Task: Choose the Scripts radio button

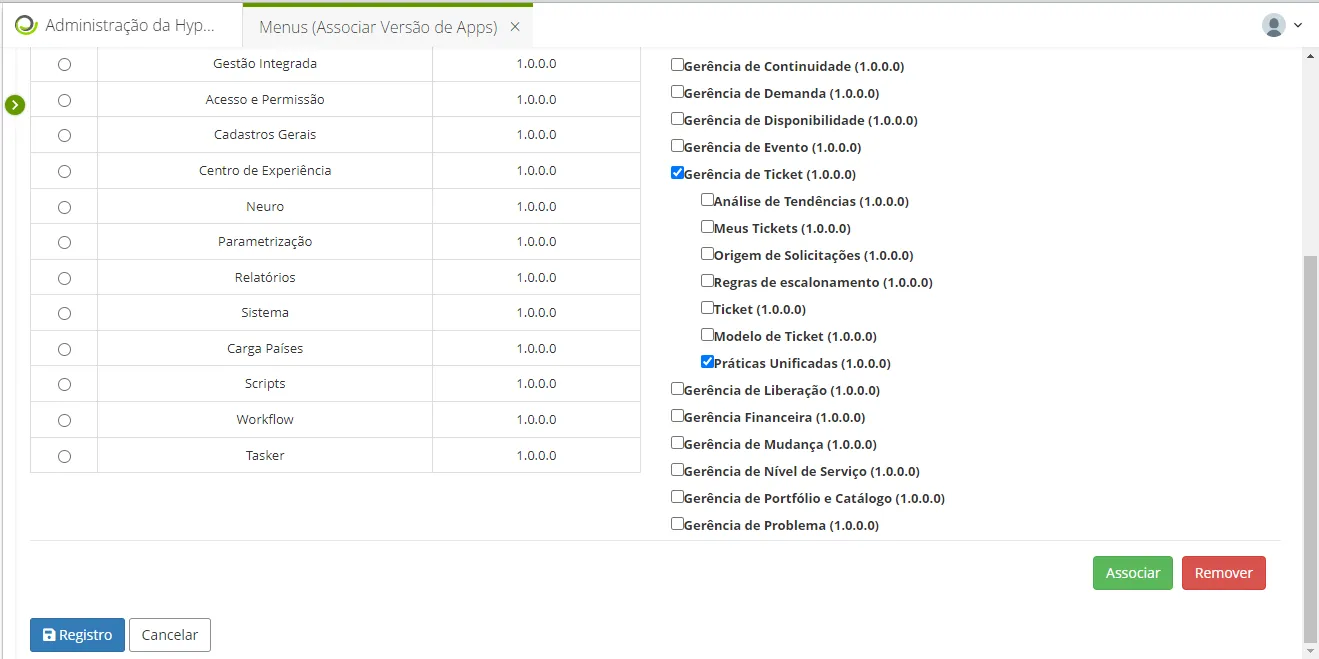Action: [65, 384]
